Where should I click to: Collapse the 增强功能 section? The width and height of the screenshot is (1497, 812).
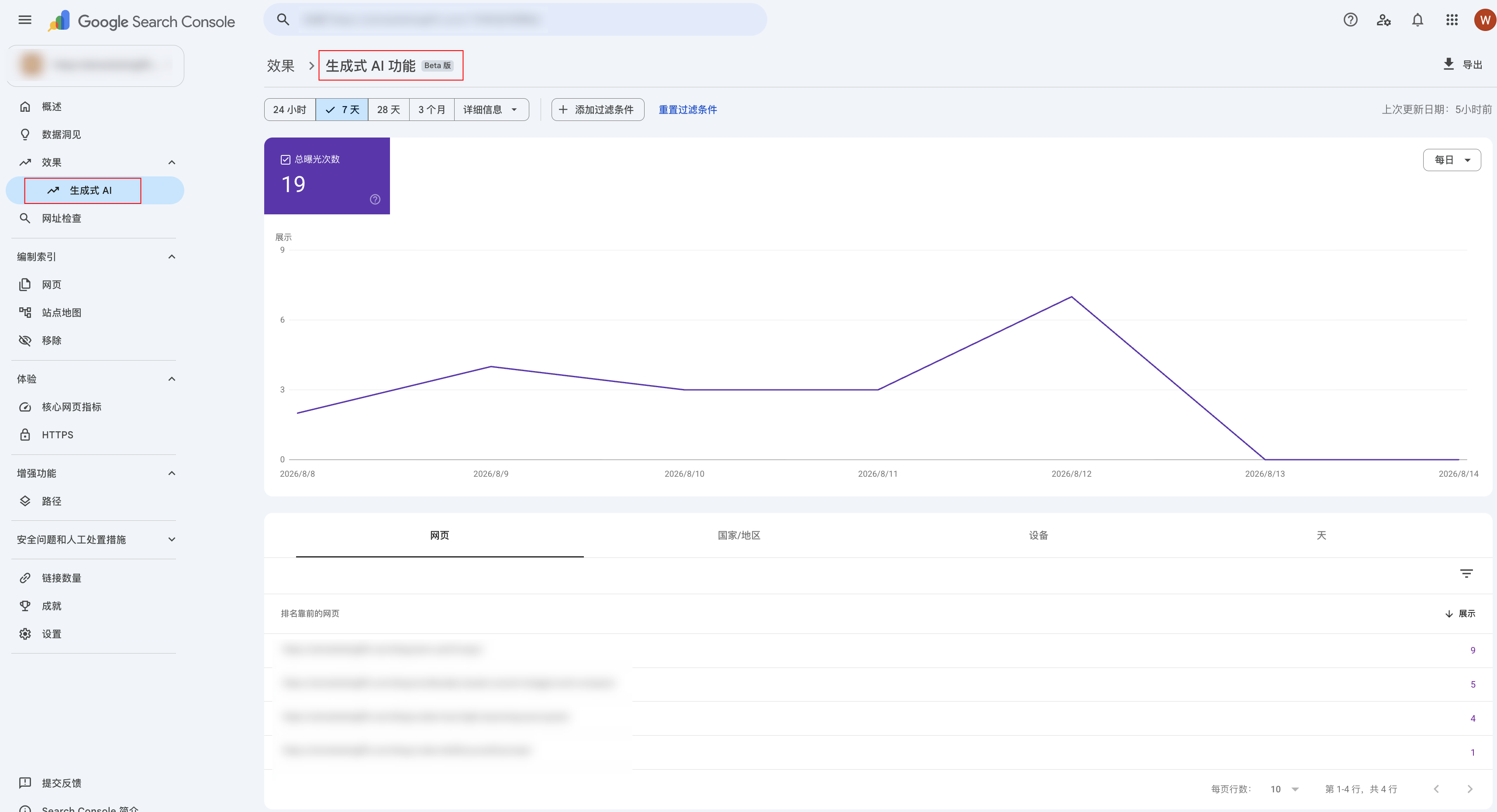click(172, 473)
